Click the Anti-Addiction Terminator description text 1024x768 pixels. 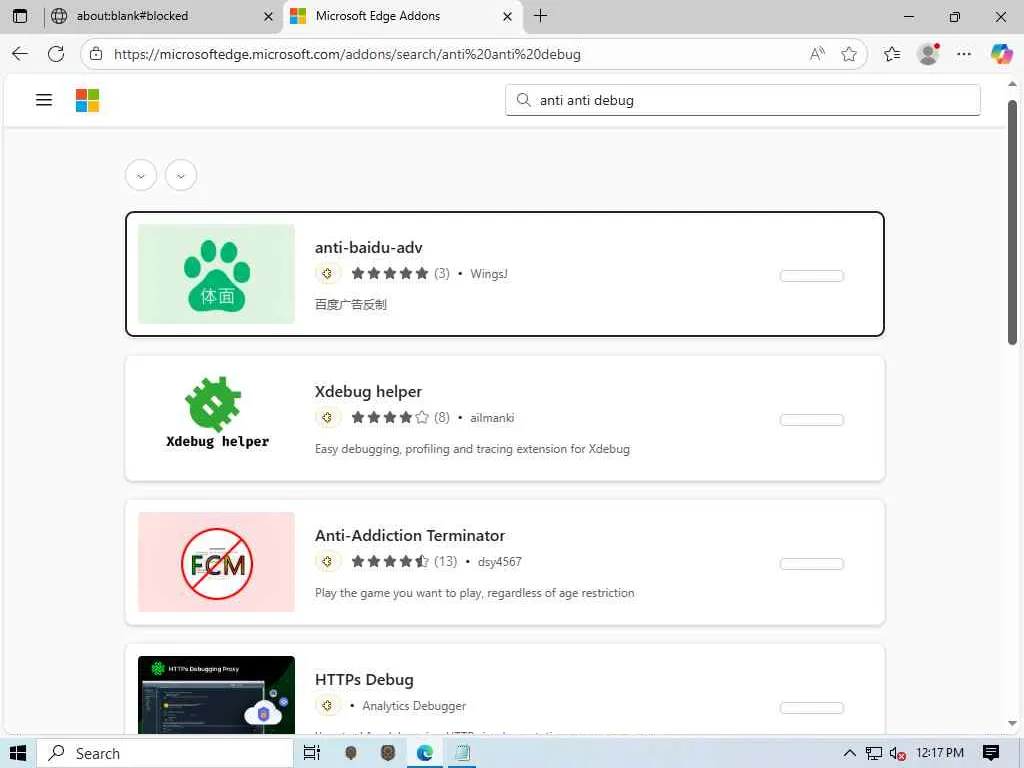[475, 593]
